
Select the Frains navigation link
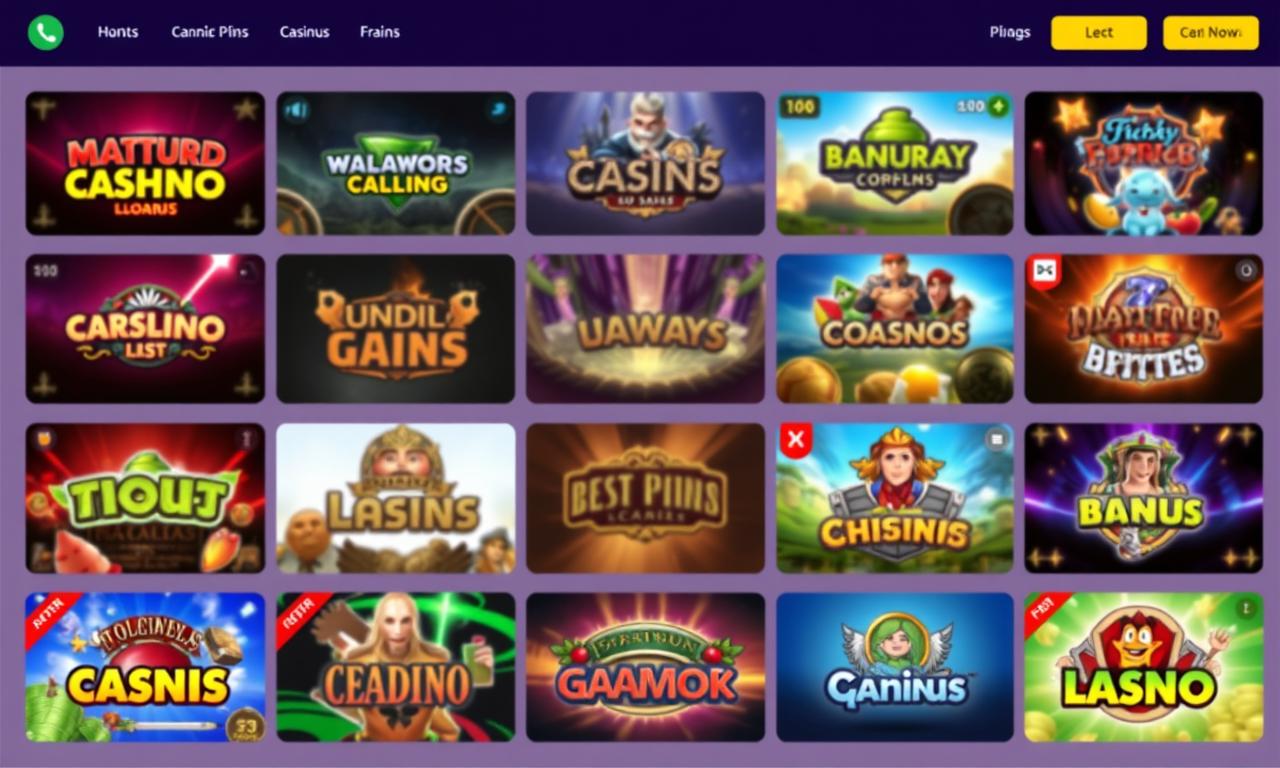(x=379, y=32)
